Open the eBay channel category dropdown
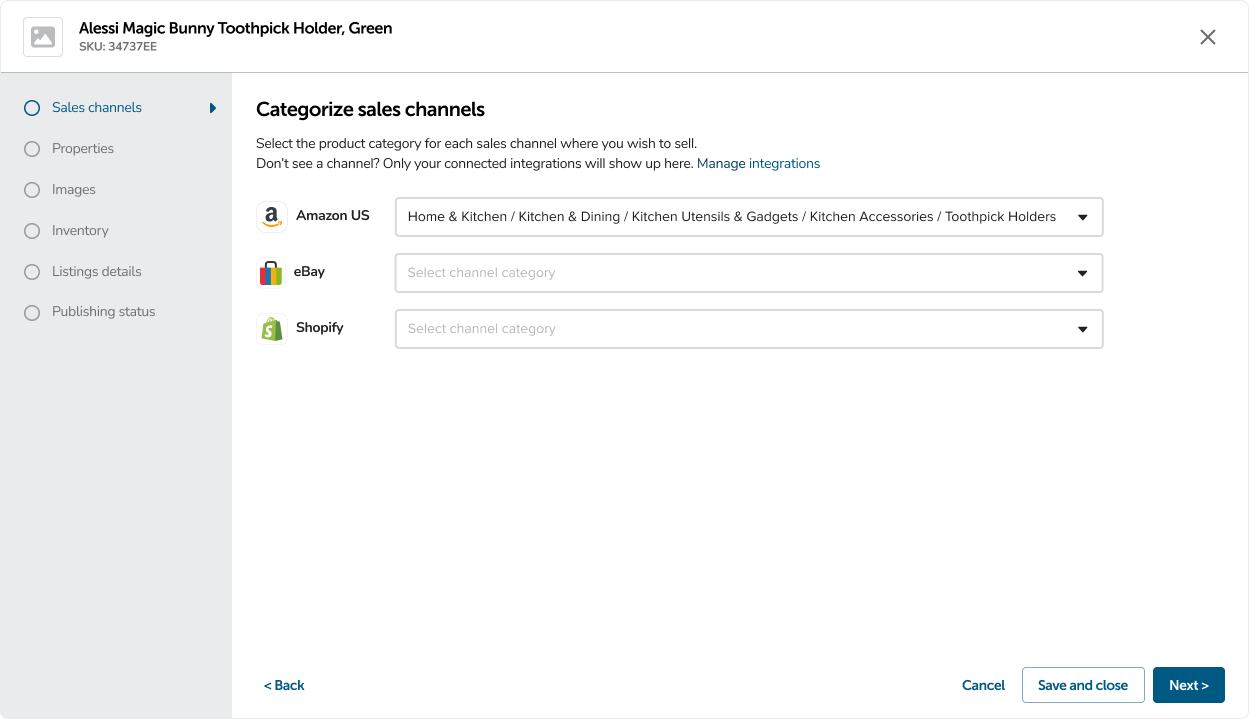Image resolution: width=1249 pixels, height=719 pixels. coord(748,273)
